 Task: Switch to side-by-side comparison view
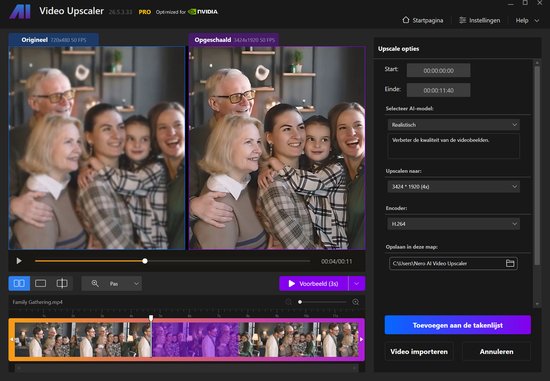click(x=19, y=283)
